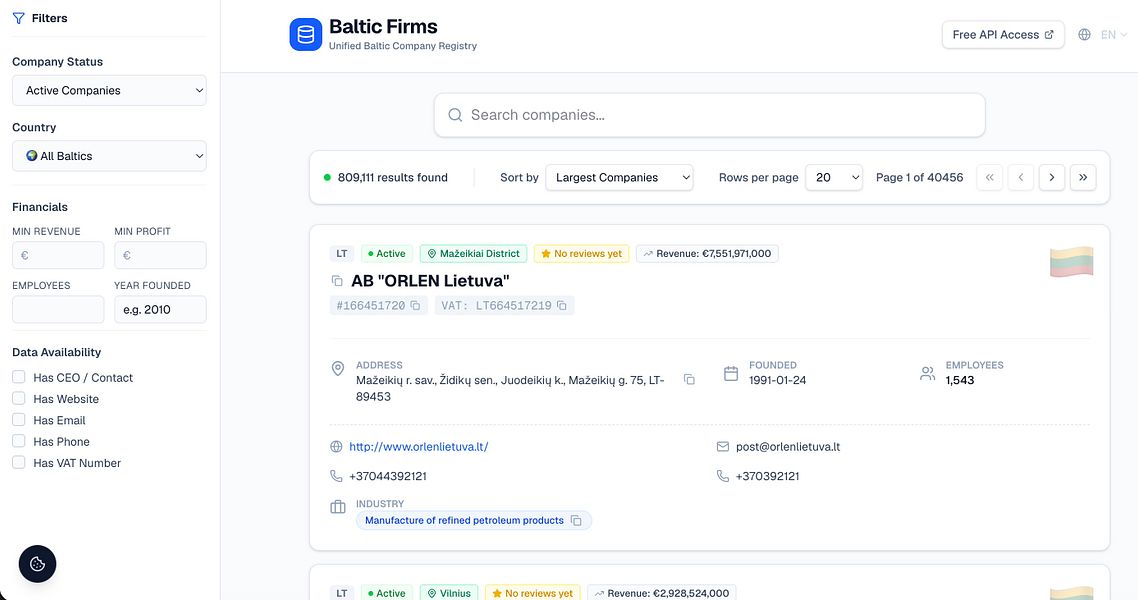1138x600 pixels.
Task: Click the Free API Access button
Action: pyautogui.click(x=1003, y=35)
